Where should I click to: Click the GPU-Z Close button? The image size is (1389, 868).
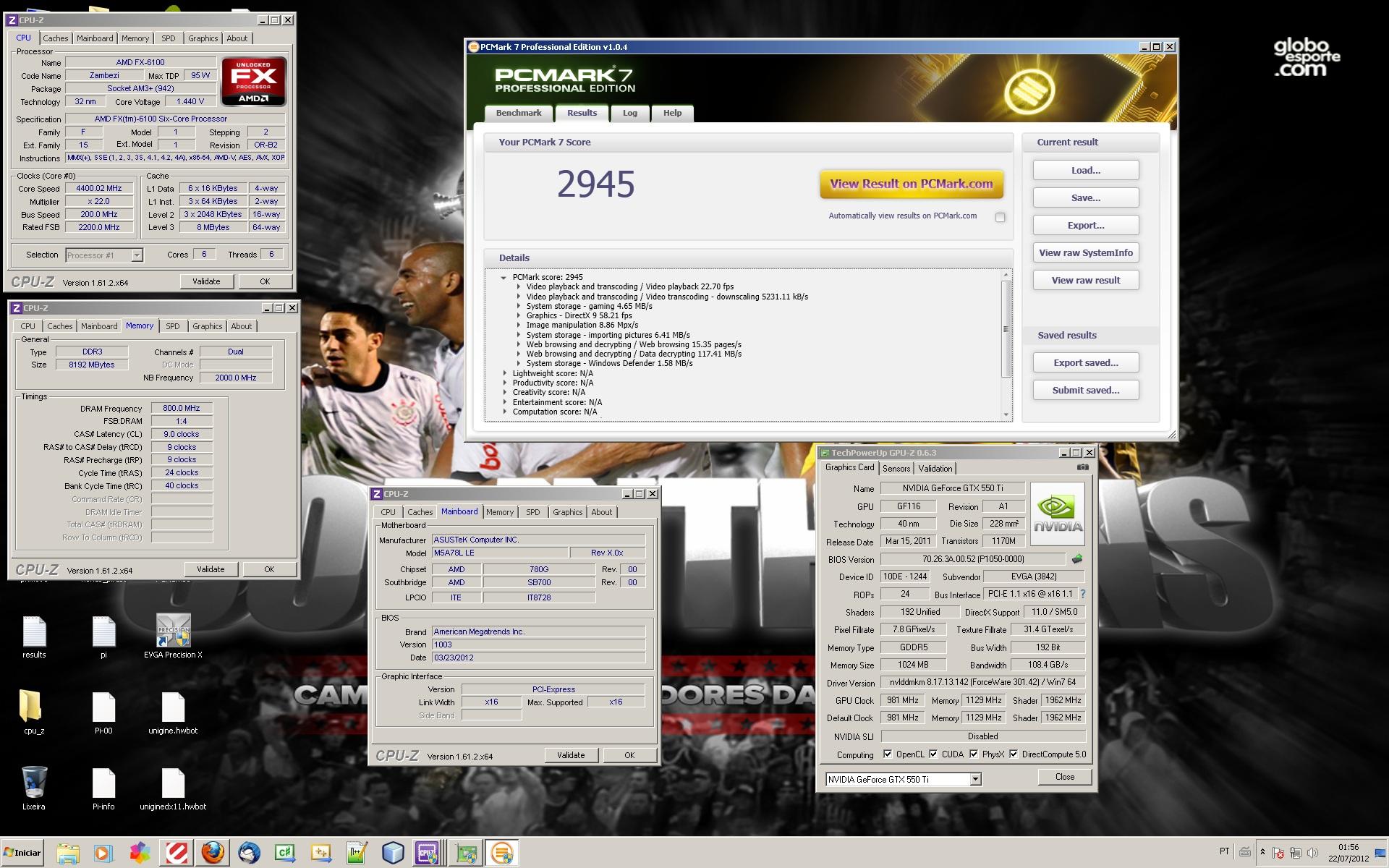coord(1064,777)
